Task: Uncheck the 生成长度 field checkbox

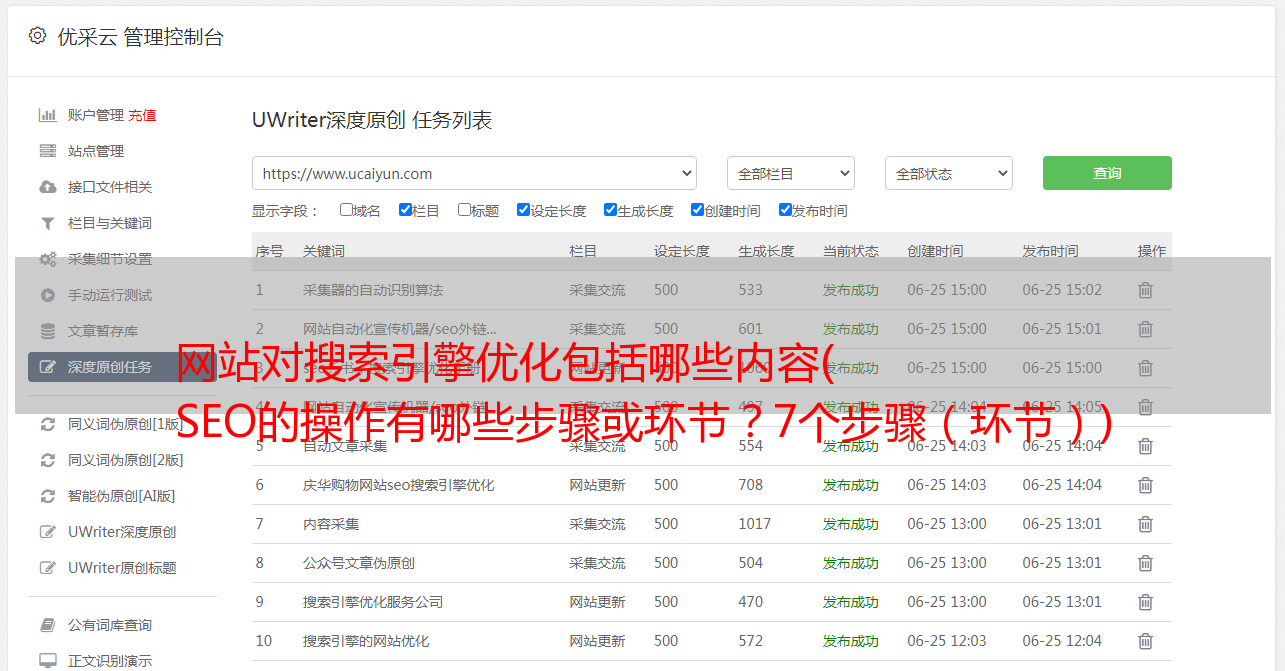Action: tap(610, 210)
